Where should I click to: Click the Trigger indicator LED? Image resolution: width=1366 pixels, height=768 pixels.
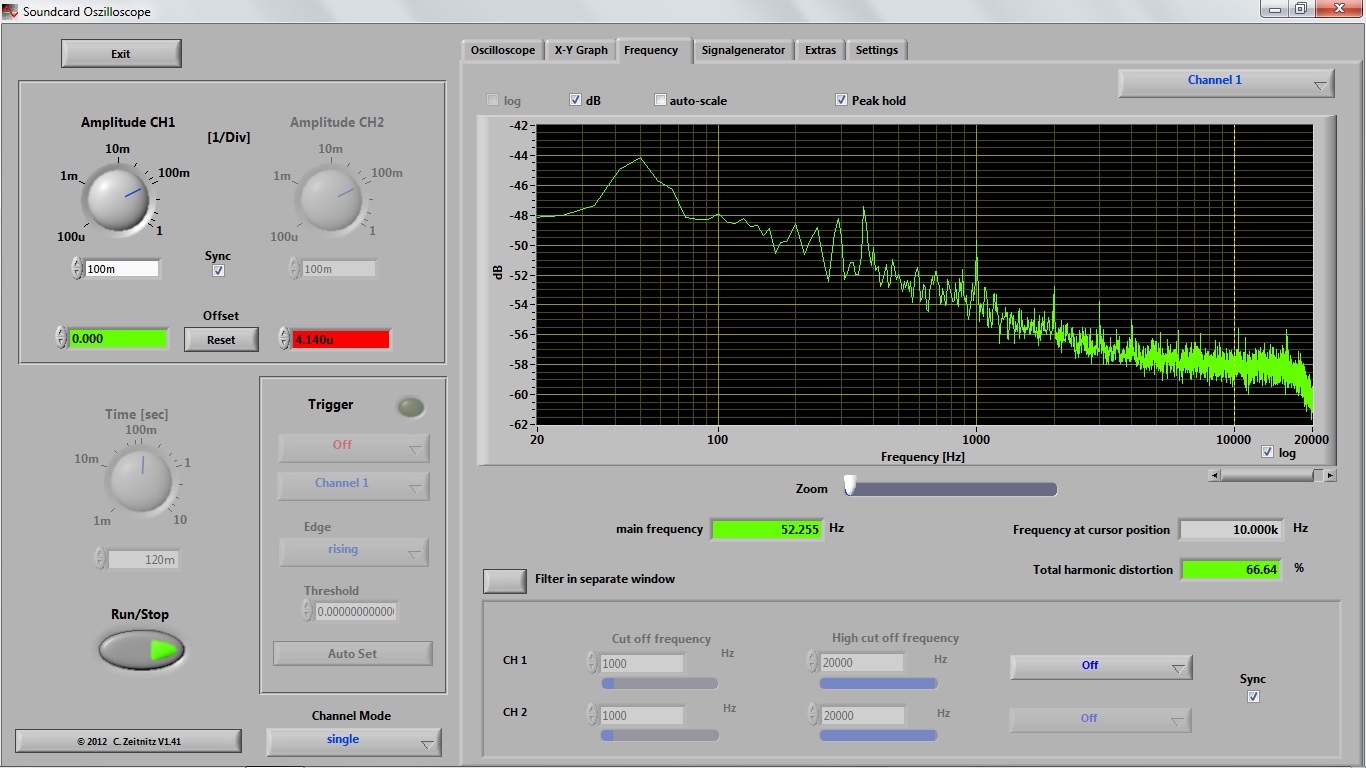(410, 407)
